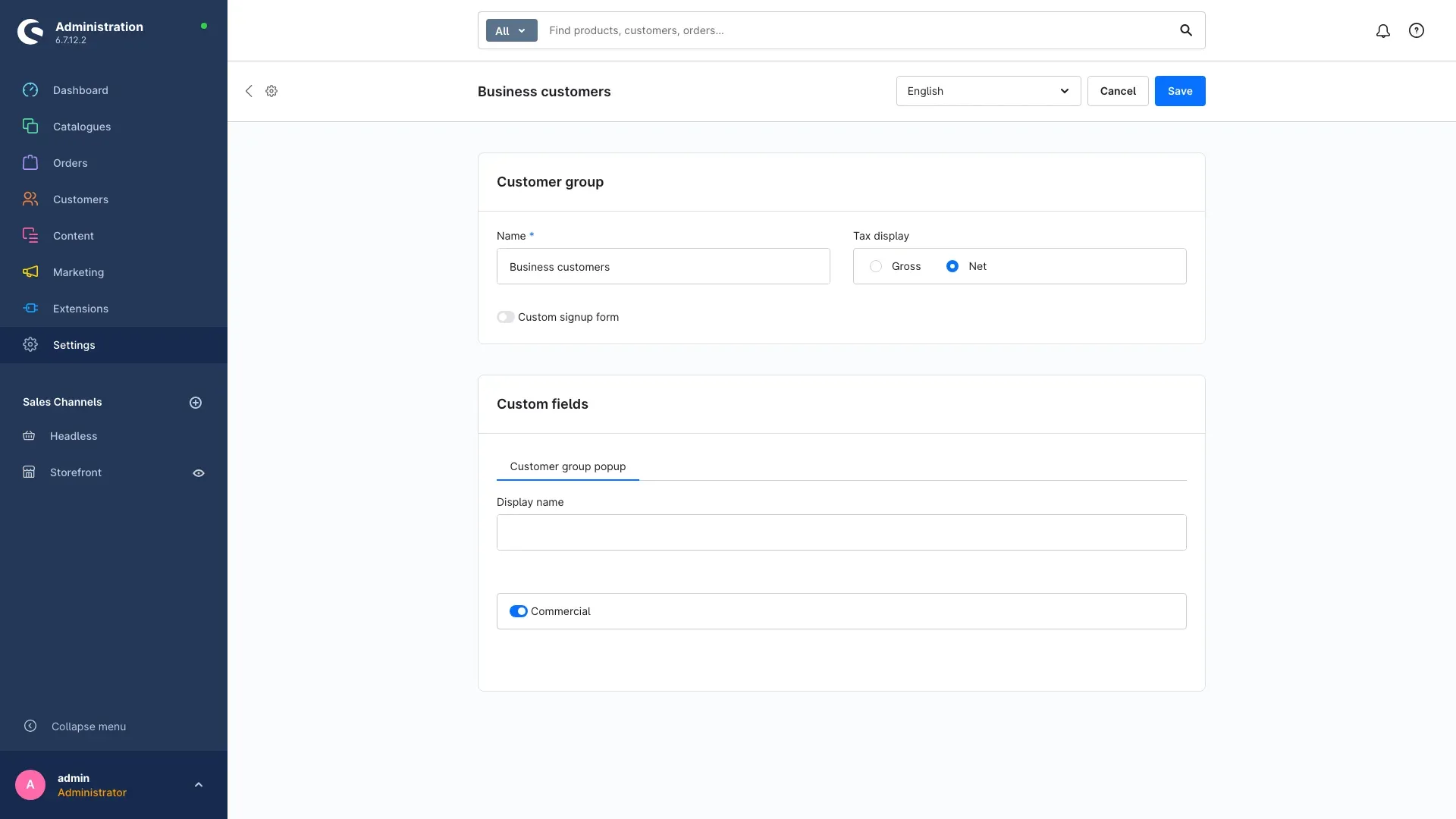Open notifications bell icon

coord(1383,31)
